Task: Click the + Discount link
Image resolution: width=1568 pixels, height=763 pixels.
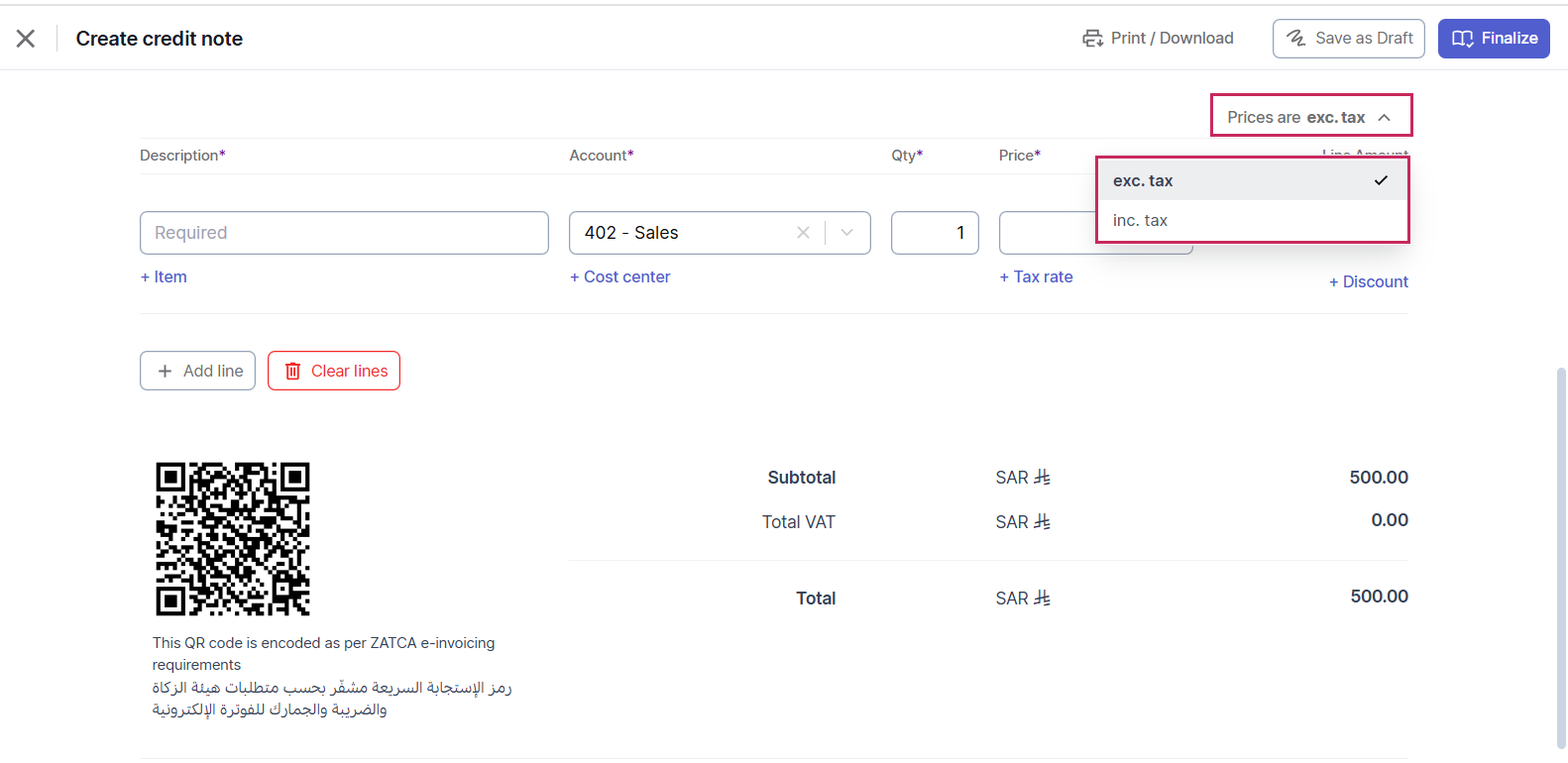Action: (1368, 282)
